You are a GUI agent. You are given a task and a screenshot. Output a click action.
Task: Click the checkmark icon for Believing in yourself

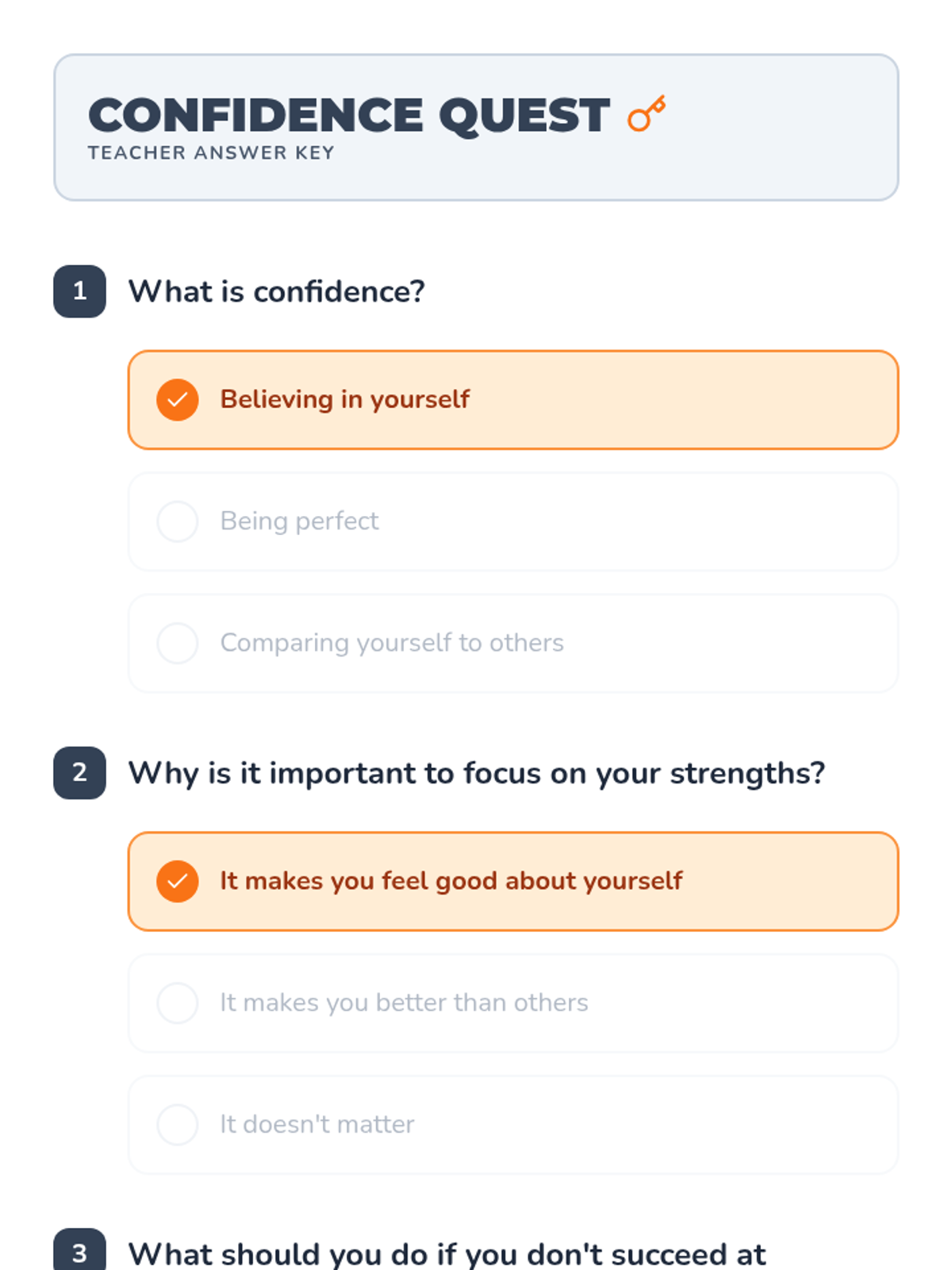tap(178, 400)
